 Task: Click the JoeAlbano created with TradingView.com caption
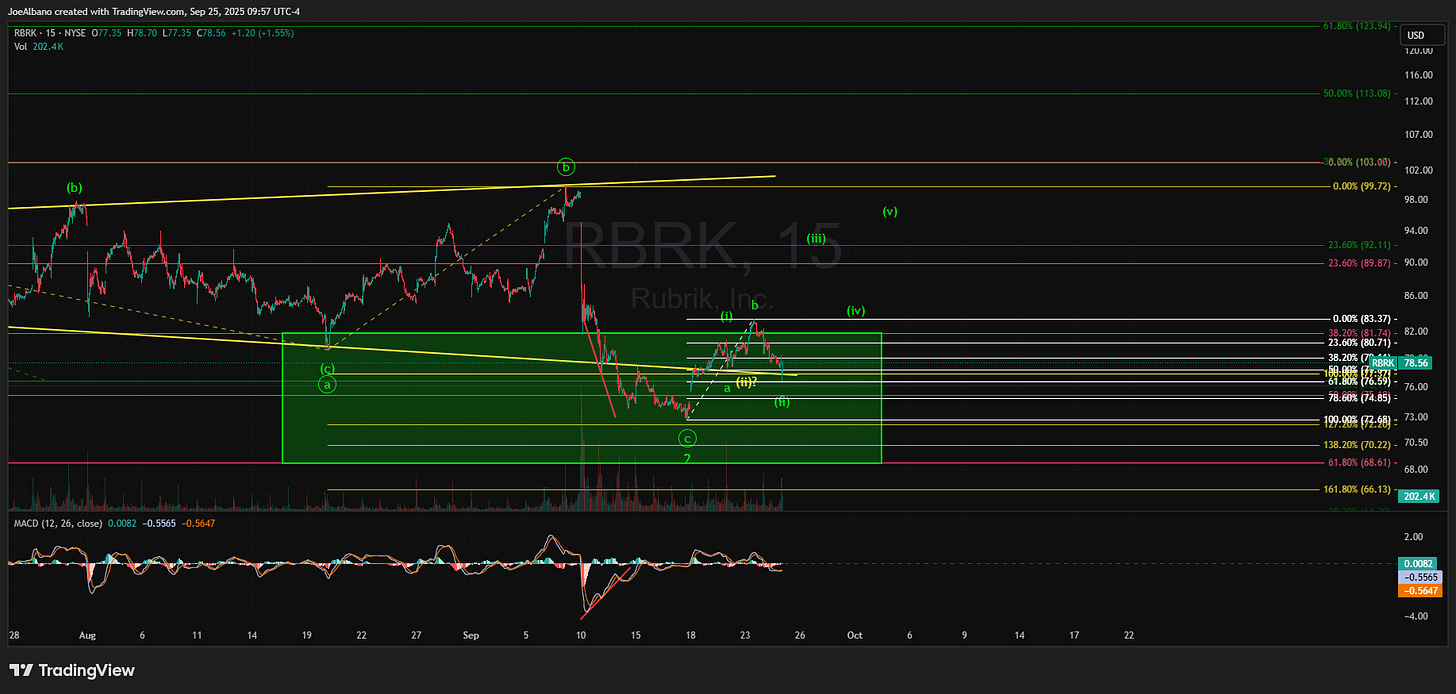click(95, 14)
